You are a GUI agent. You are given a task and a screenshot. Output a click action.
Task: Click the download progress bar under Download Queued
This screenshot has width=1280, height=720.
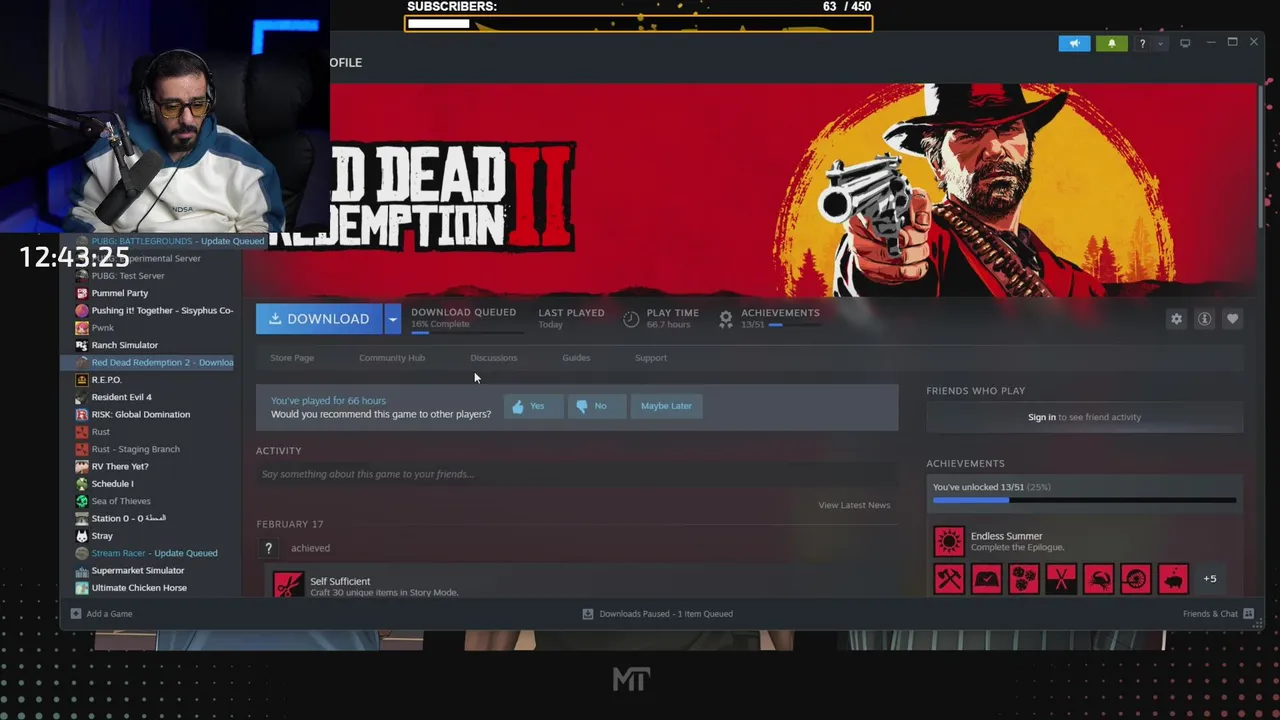[x=467, y=332]
